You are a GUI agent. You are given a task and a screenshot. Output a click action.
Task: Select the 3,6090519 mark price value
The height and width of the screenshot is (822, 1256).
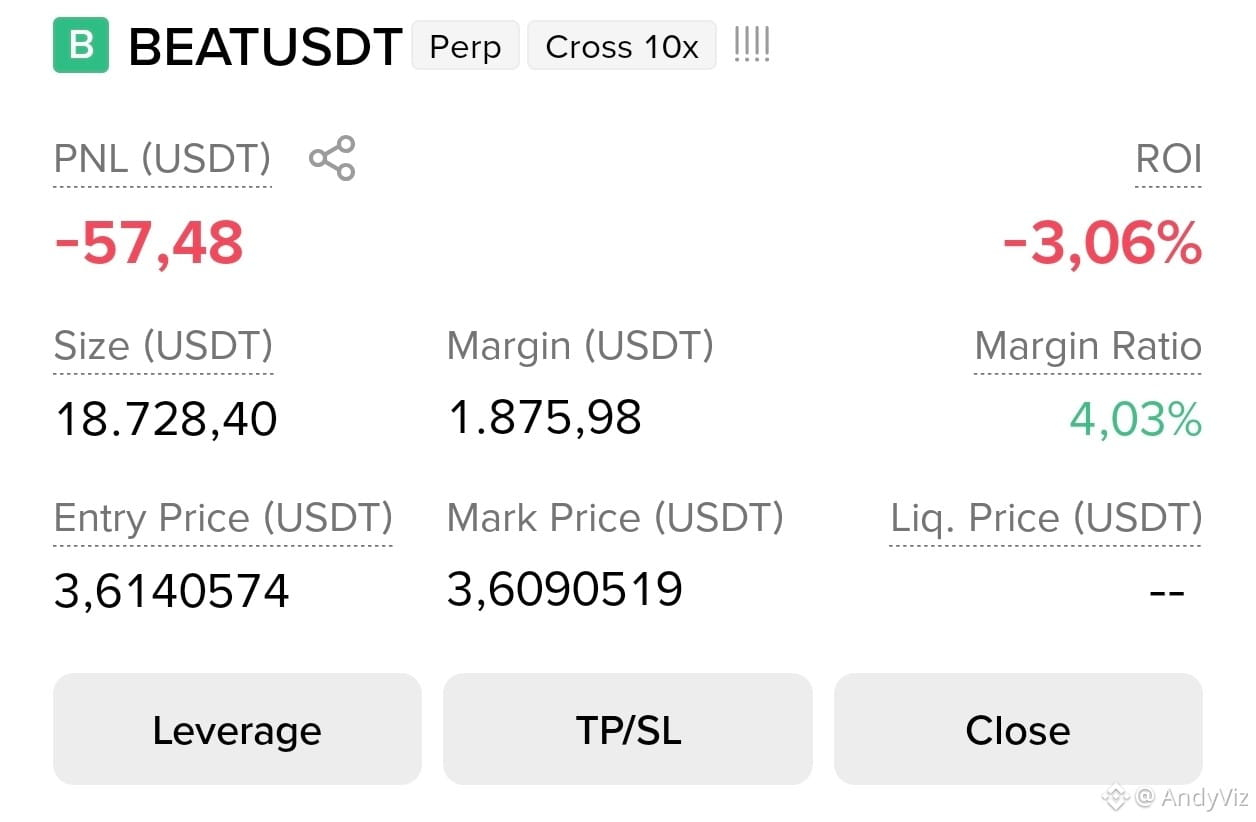coord(565,590)
